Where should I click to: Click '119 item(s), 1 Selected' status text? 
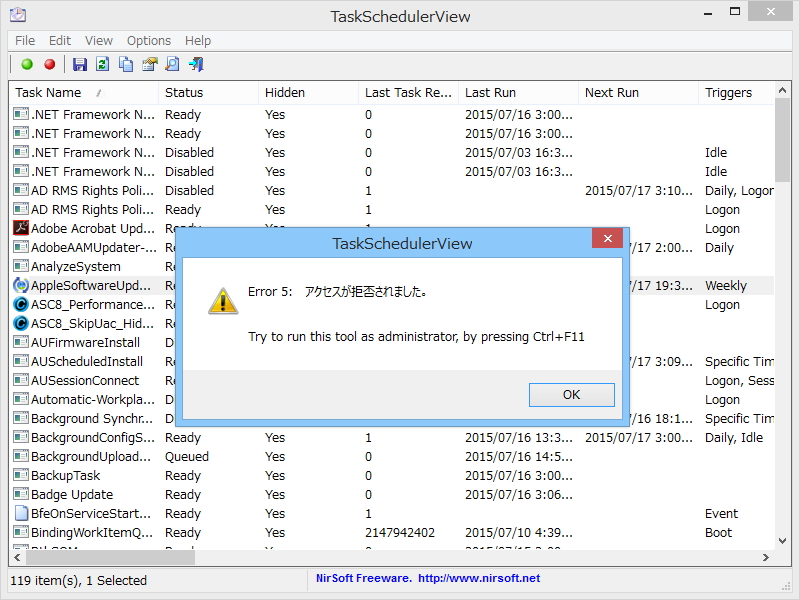(79, 580)
